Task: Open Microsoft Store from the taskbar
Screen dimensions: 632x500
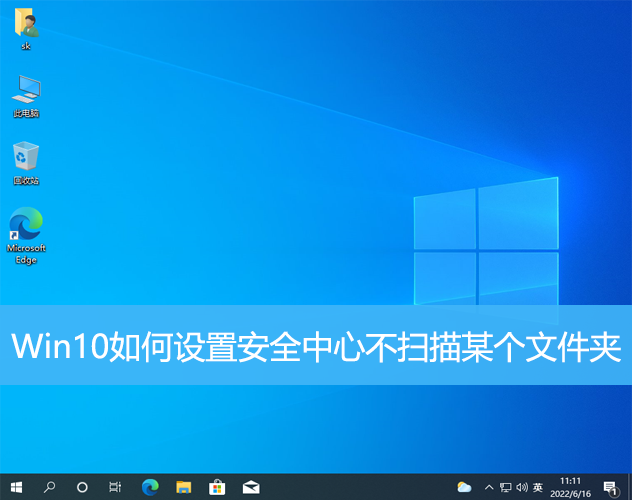Action: [x=217, y=487]
